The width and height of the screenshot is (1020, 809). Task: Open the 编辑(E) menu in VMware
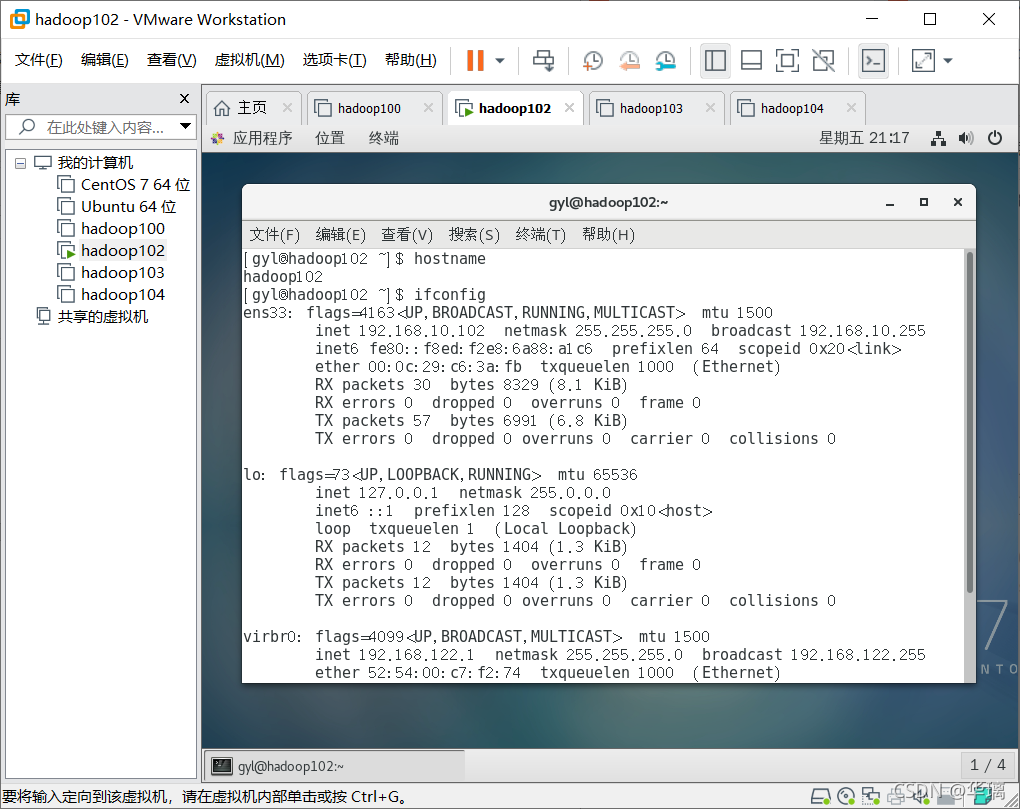104,60
